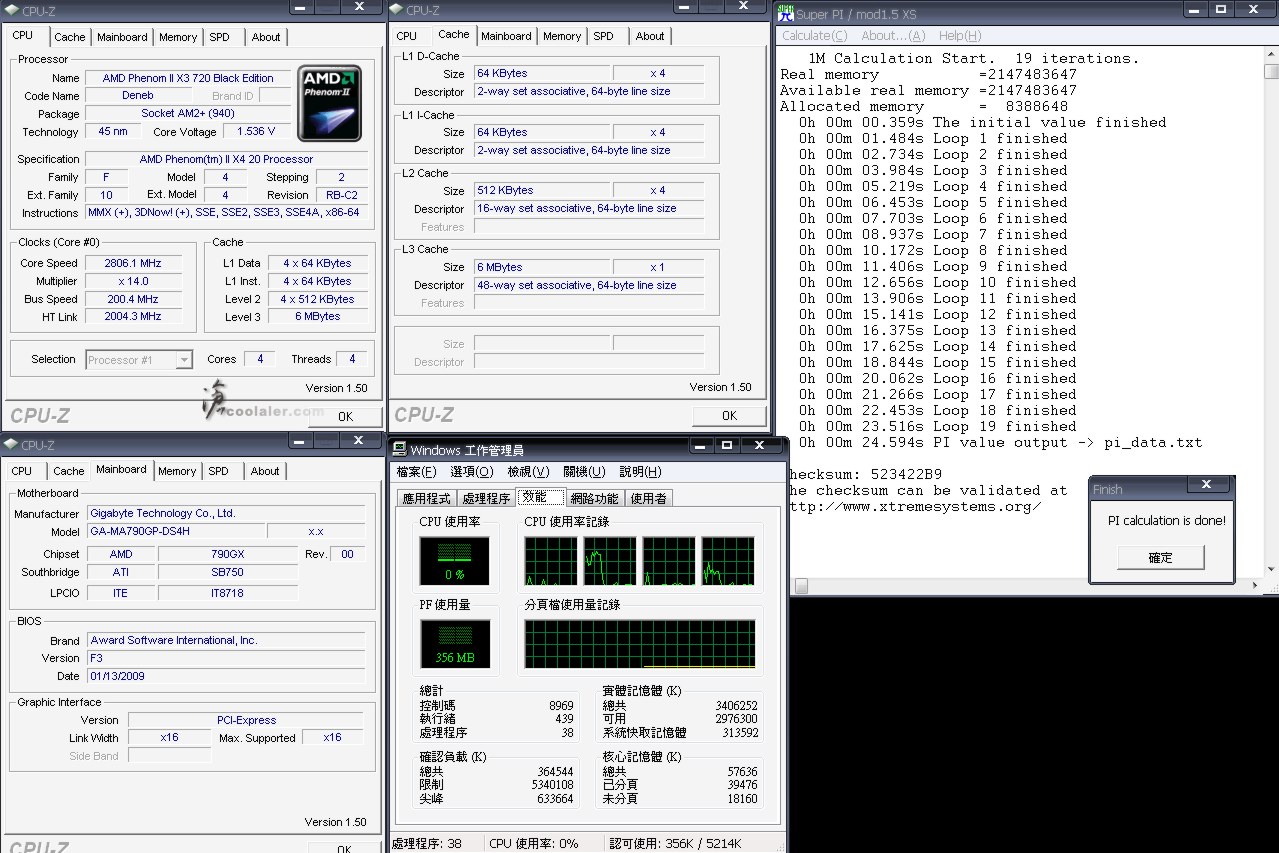This screenshot has width=1279, height=853.
Task: Click title bar icon of motherboard-info CPU-Z window
Action: [x=11, y=445]
